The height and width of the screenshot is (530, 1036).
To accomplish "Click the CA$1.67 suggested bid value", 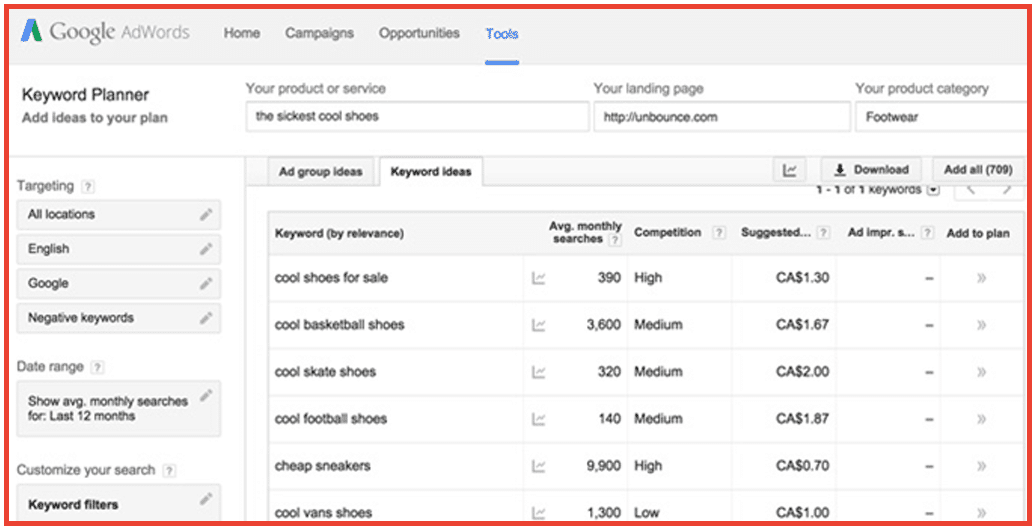I will tap(802, 324).
